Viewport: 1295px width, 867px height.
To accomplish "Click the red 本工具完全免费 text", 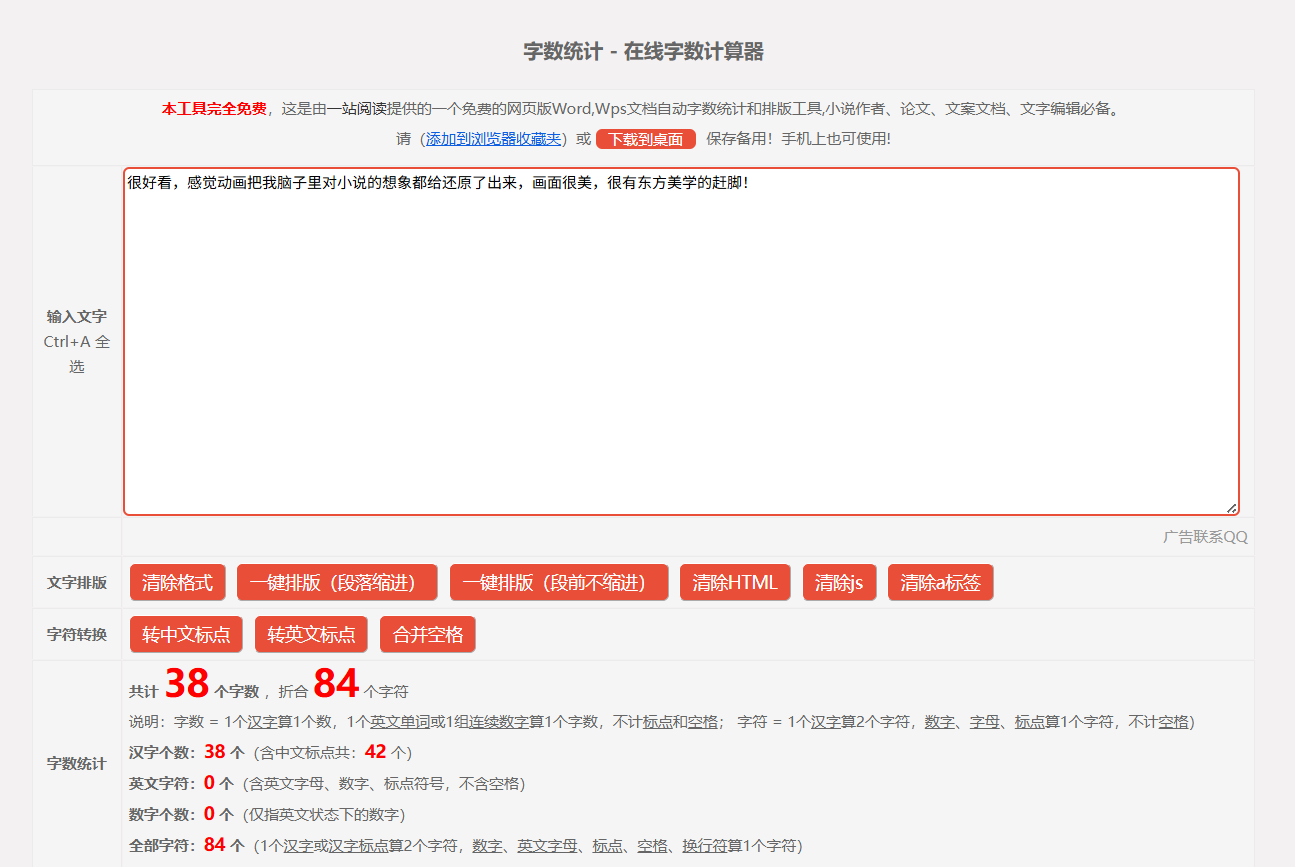I will pyautogui.click(x=214, y=109).
